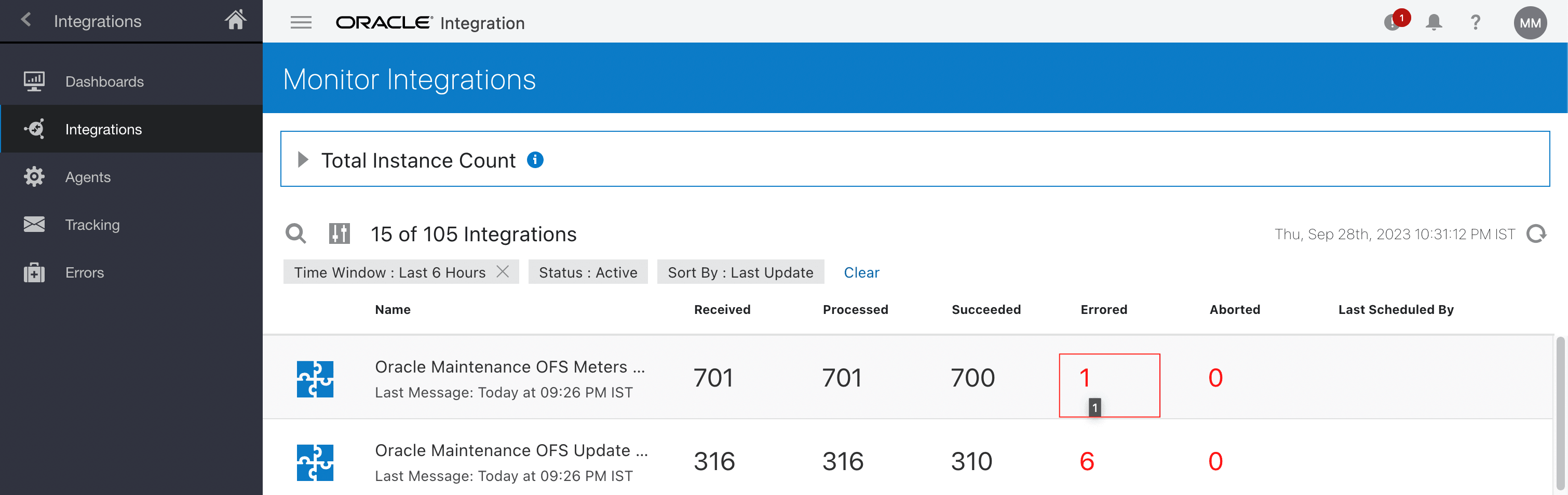Screen dimensions: 1568x495
Task: Click the Processed column header
Action: [855, 310]
